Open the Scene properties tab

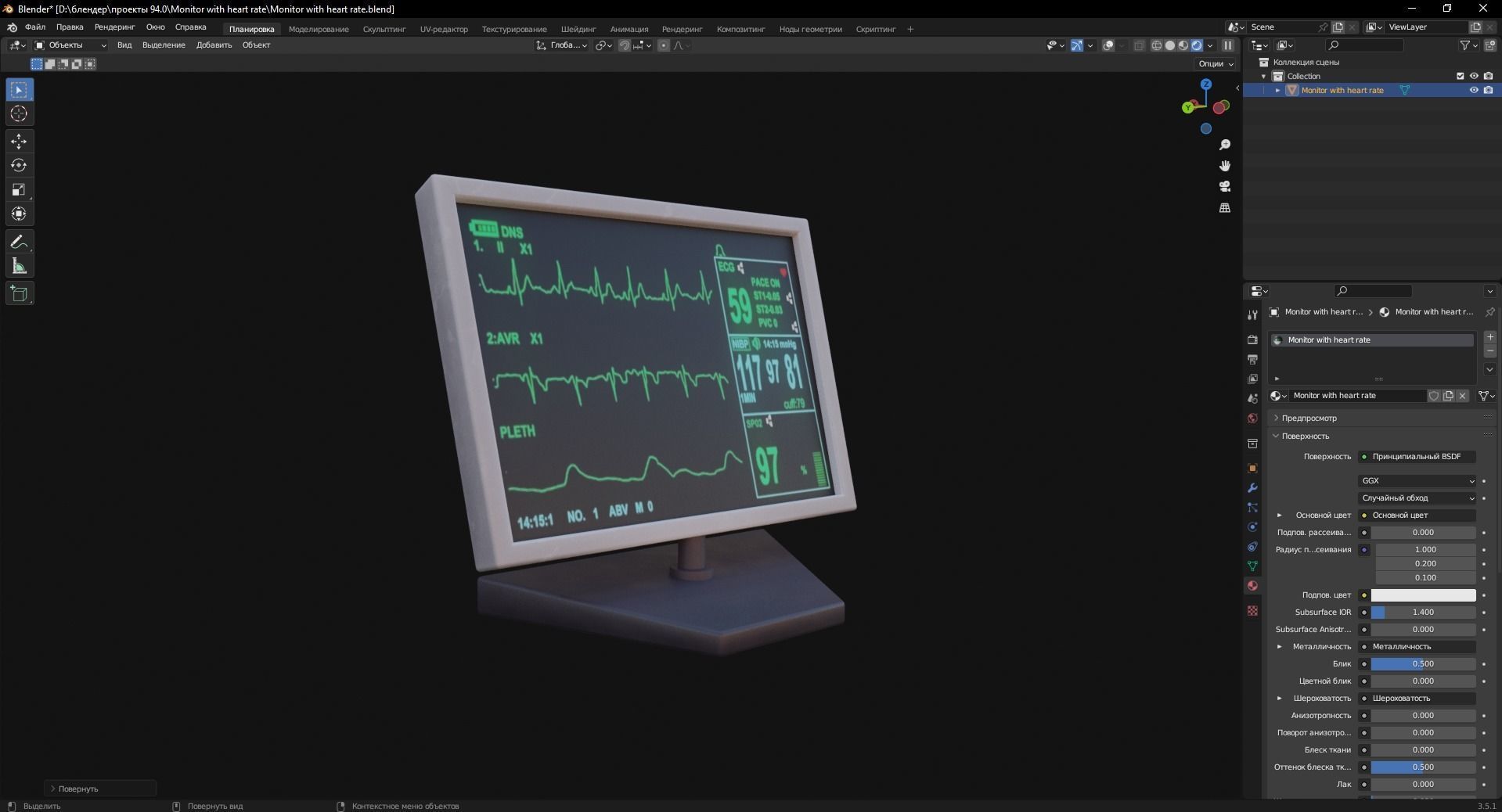tap(1252, 398)
